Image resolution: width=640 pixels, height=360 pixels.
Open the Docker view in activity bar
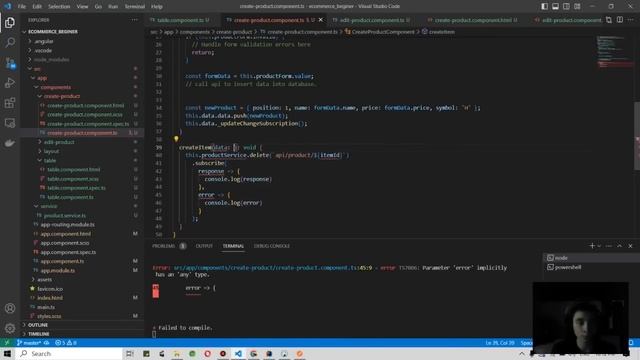pyautogui.click(x=10, y=143)
